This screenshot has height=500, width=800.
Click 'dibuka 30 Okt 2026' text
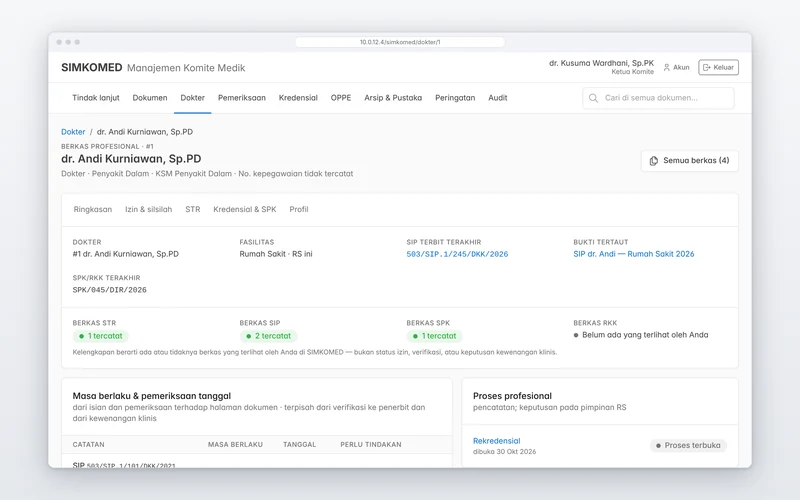pos(505,452)
